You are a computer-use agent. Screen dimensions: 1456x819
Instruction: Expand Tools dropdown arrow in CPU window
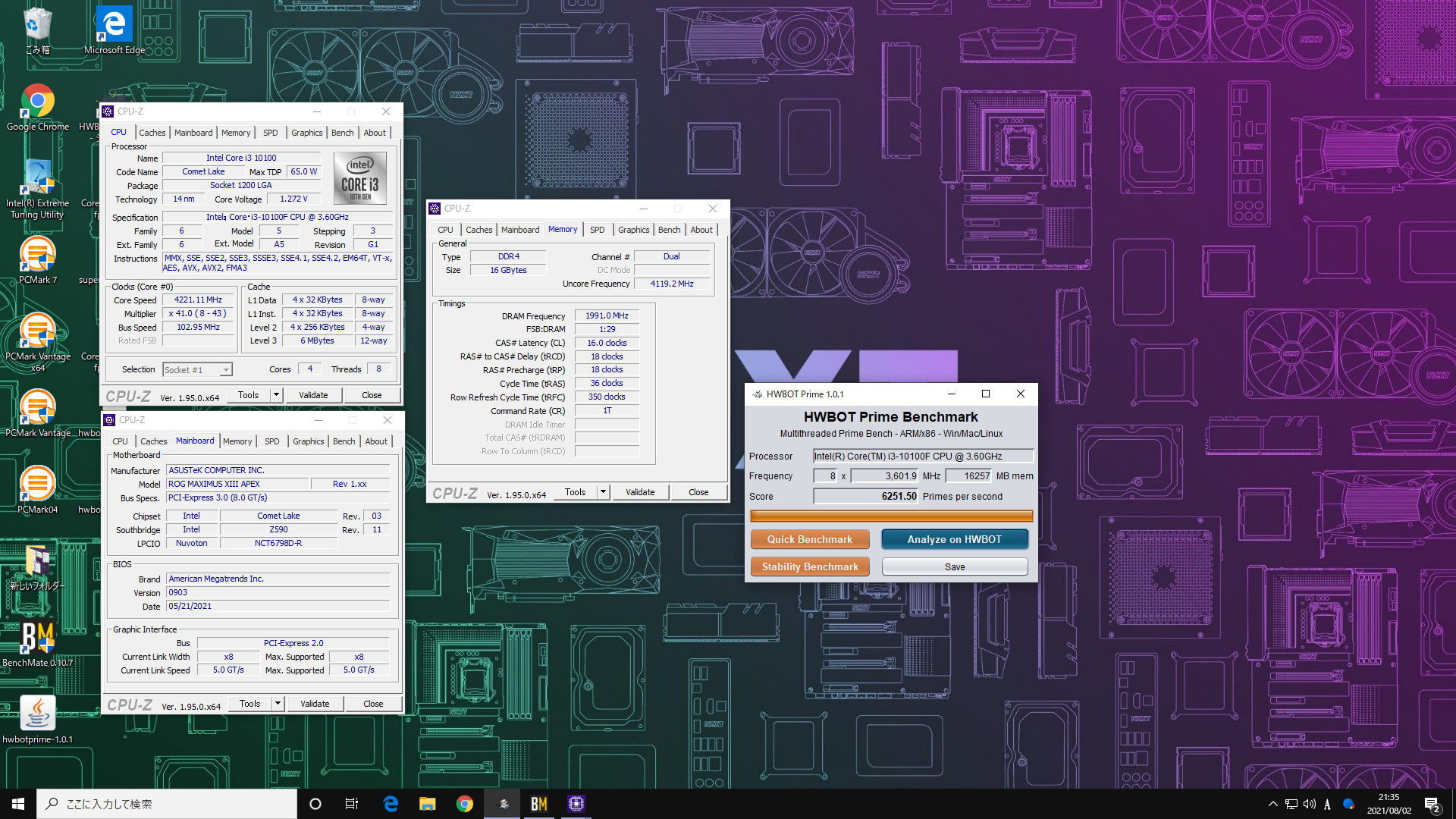coord(276,395)
